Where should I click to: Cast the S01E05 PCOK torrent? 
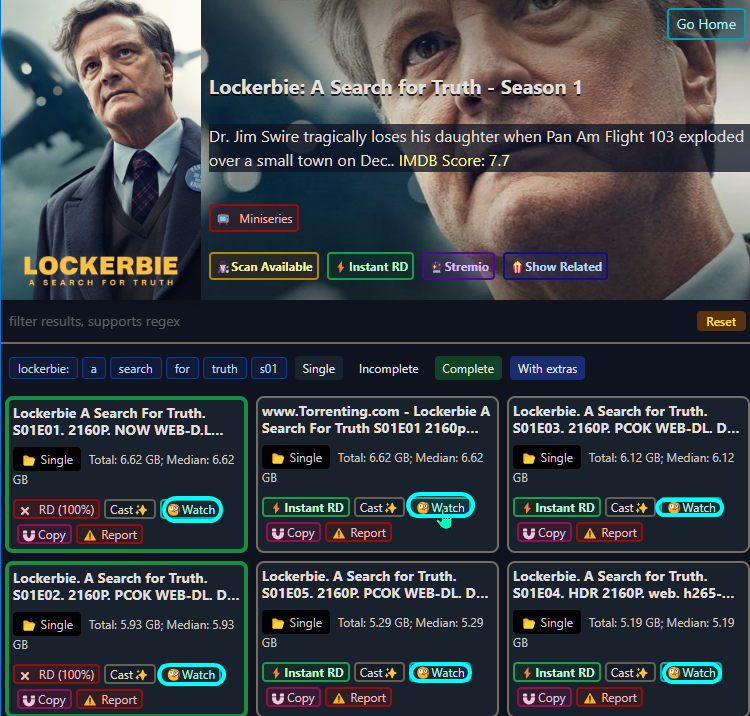379,672
